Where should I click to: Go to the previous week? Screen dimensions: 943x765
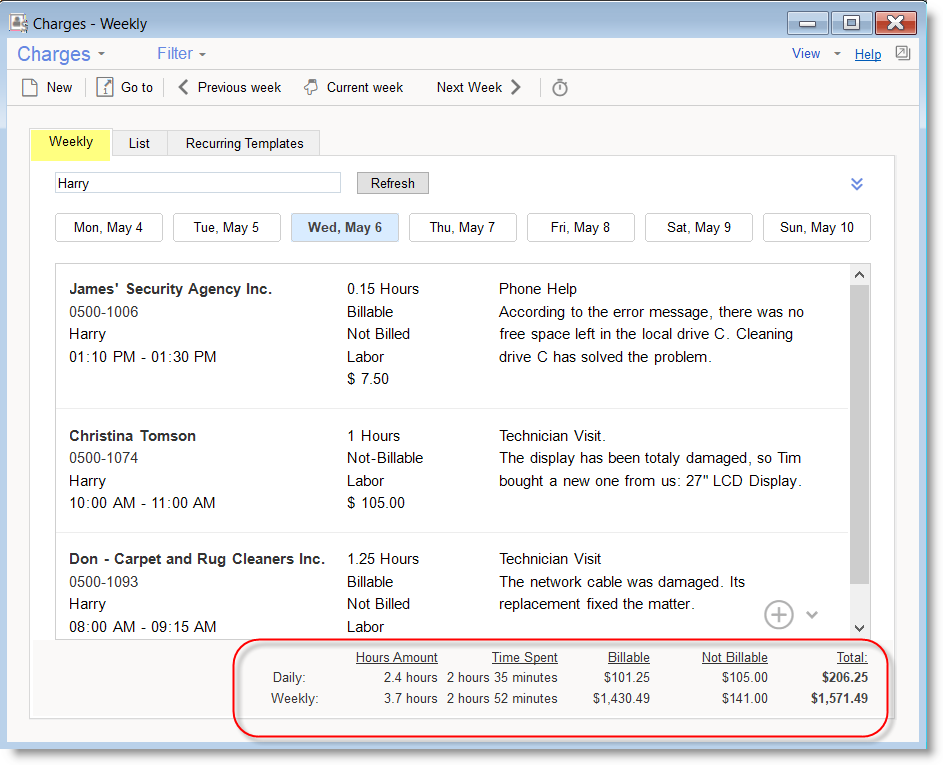tap(229, 87)
